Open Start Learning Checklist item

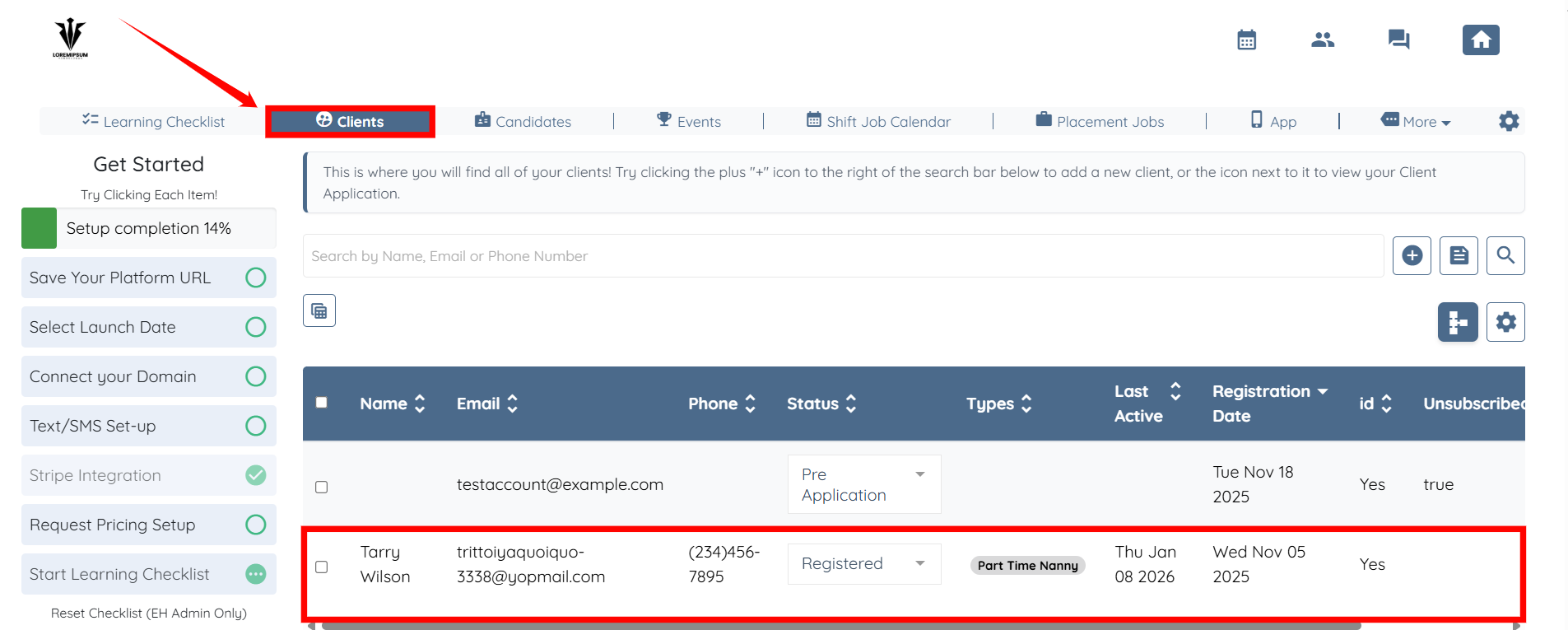point(149,574)
